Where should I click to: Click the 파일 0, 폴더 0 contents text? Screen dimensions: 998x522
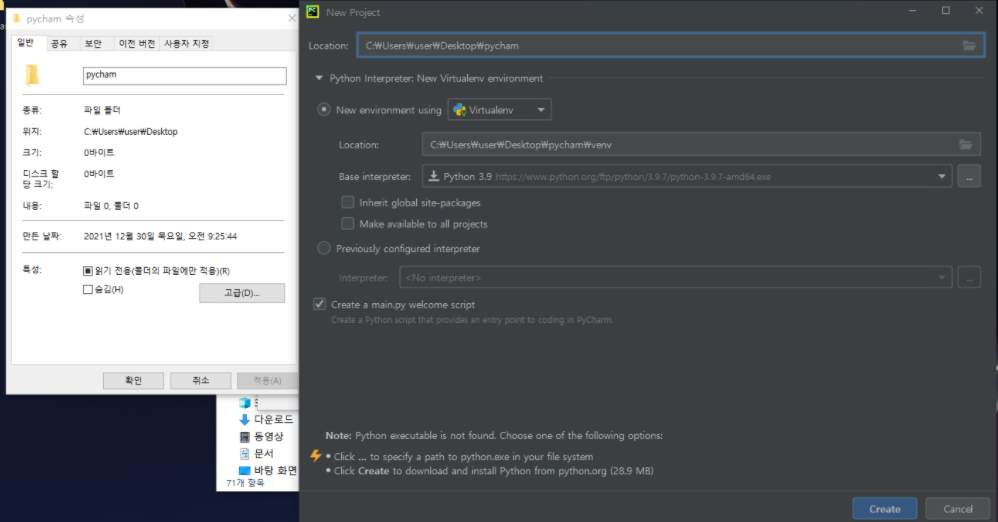click(x=111, y=206)
